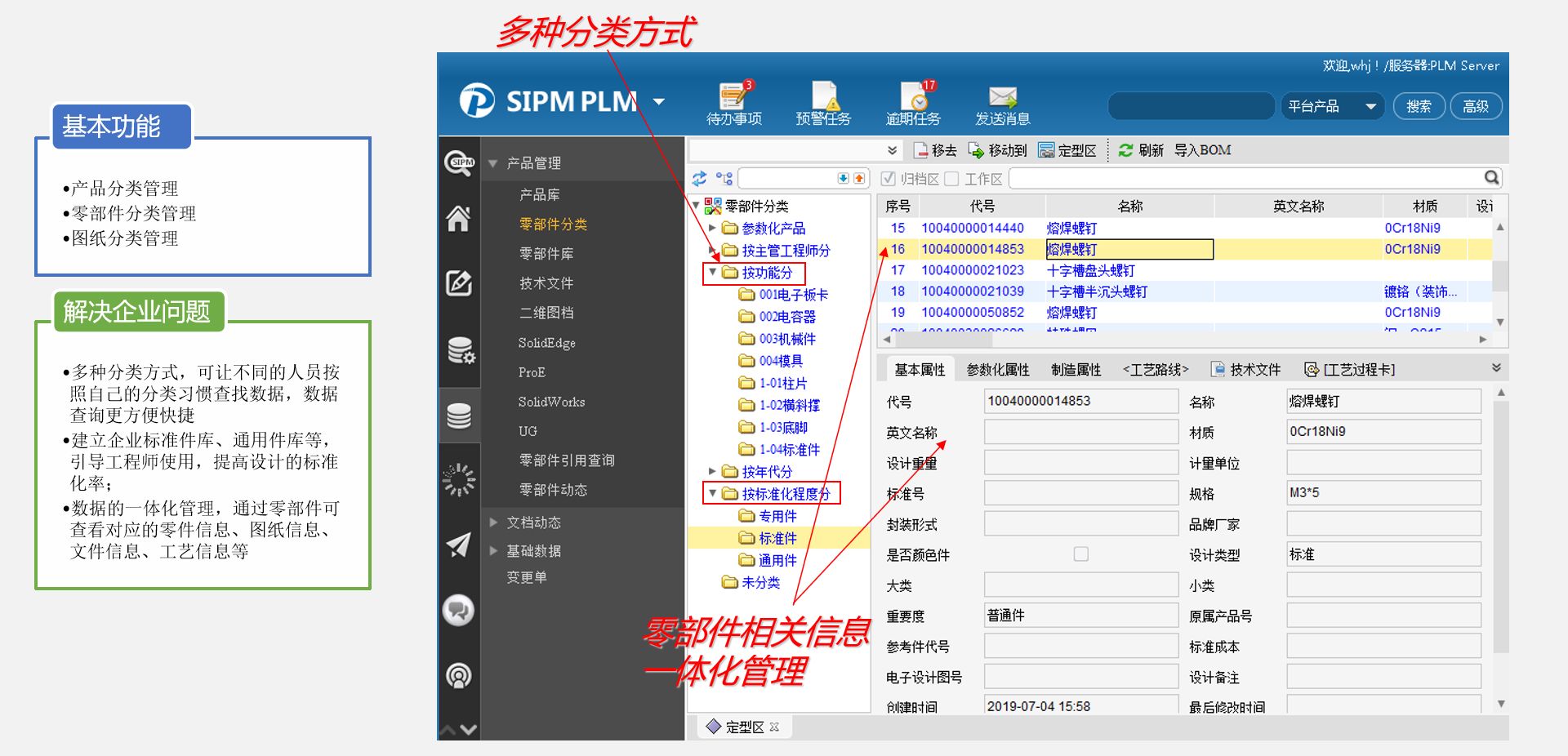The image size is (1568, 756).
Task: Click the home icon in left sidebar
Action: coord(458,219)
